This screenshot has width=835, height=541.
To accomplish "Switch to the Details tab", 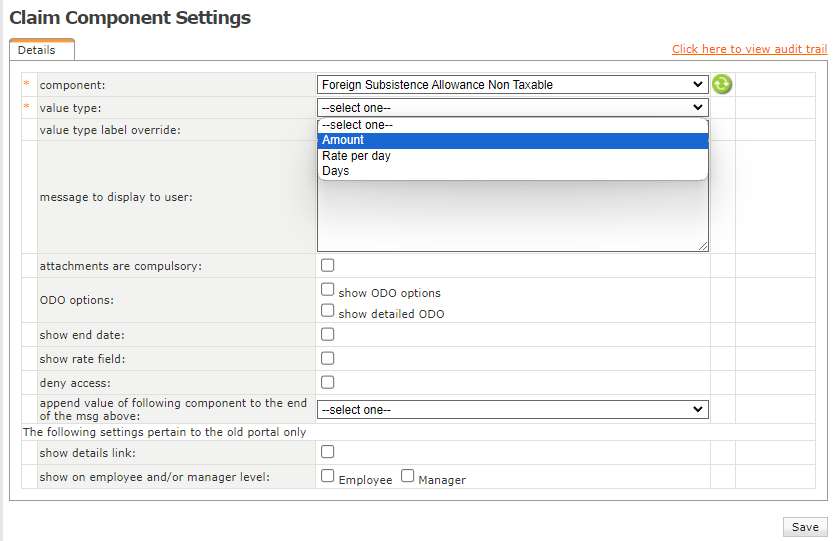I will point(38,50).
